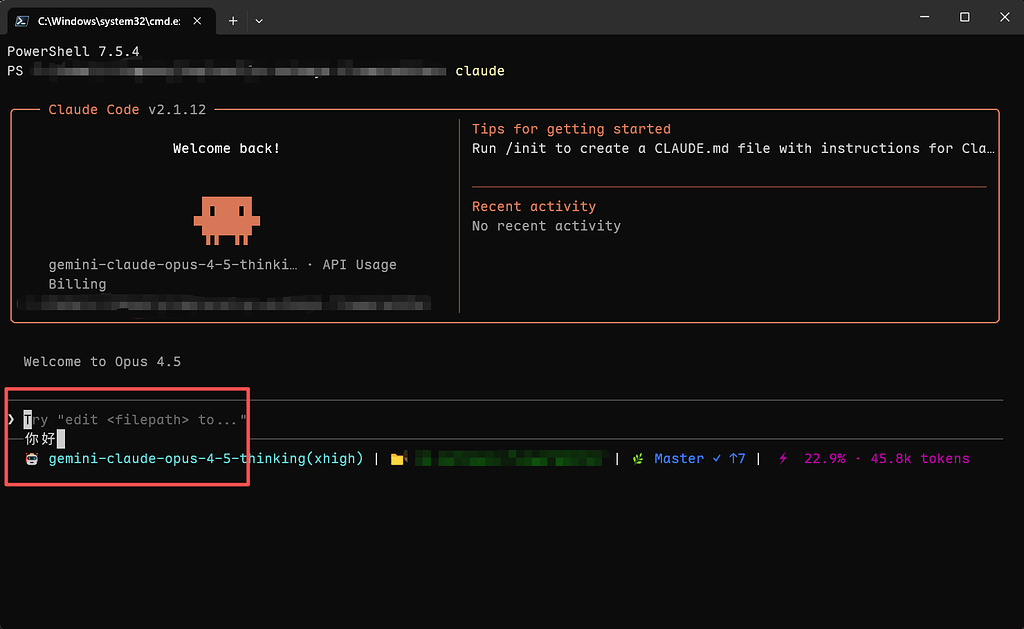1024x629 pixels.
Task: Click the 45.8k tokens text
Action: click(920, 459)
